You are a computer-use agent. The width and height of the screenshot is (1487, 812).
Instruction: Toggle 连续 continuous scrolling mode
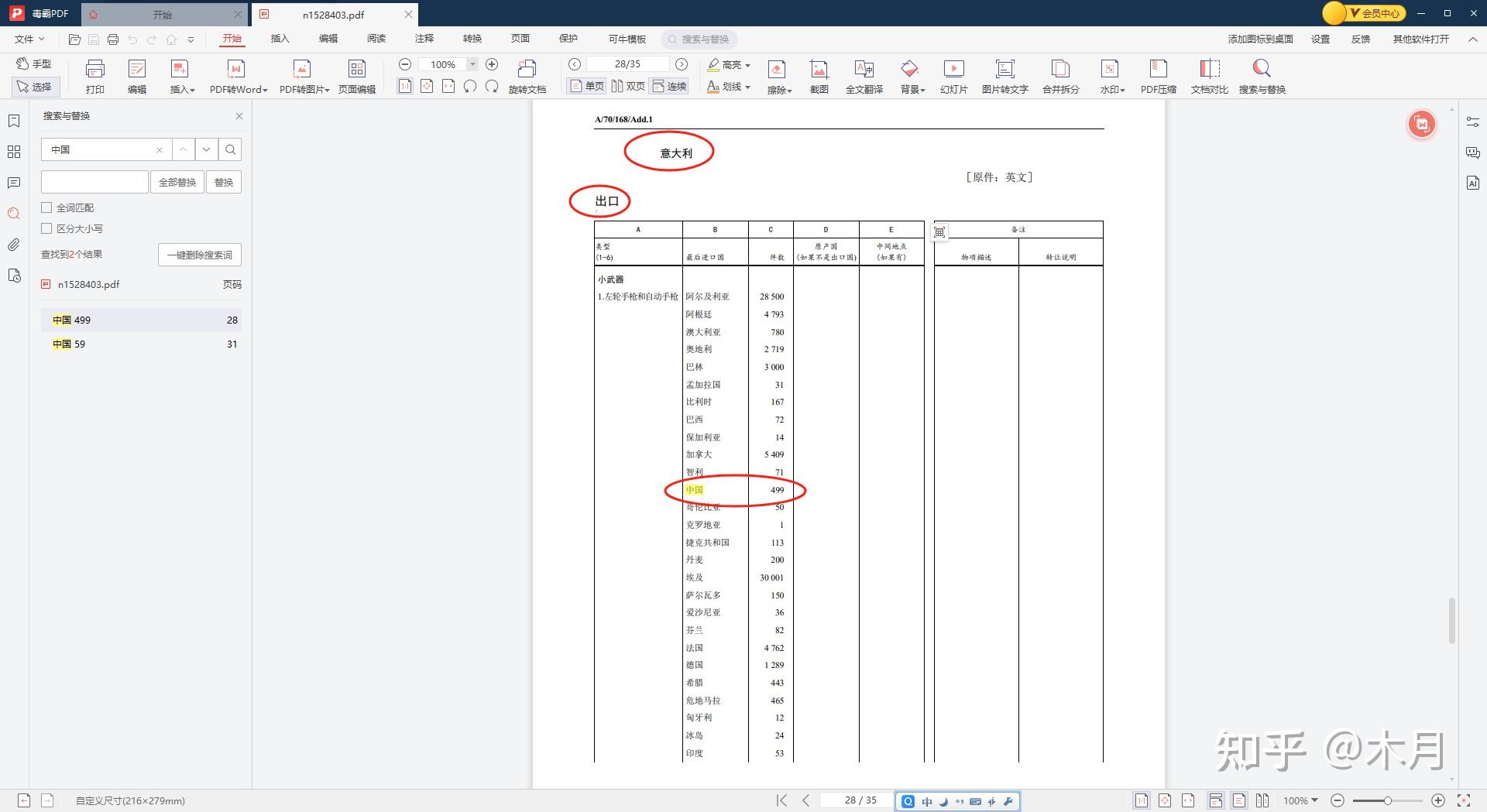(x=669, y=86)
